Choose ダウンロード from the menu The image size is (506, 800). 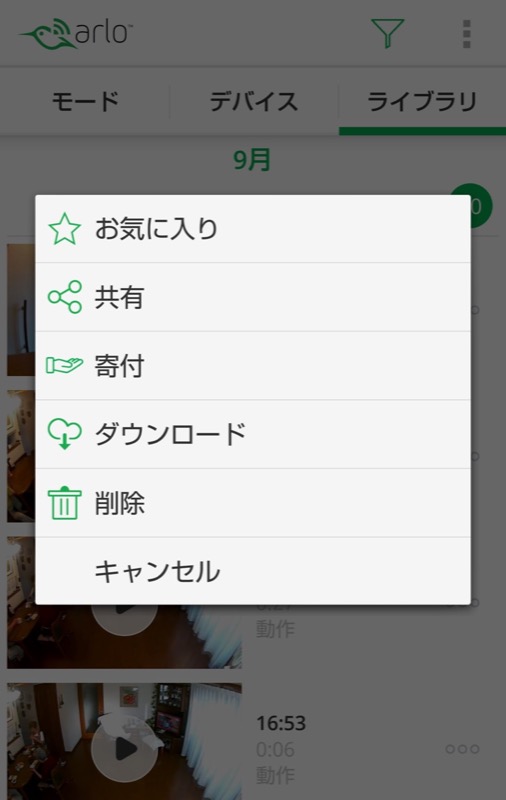[253, 434]
